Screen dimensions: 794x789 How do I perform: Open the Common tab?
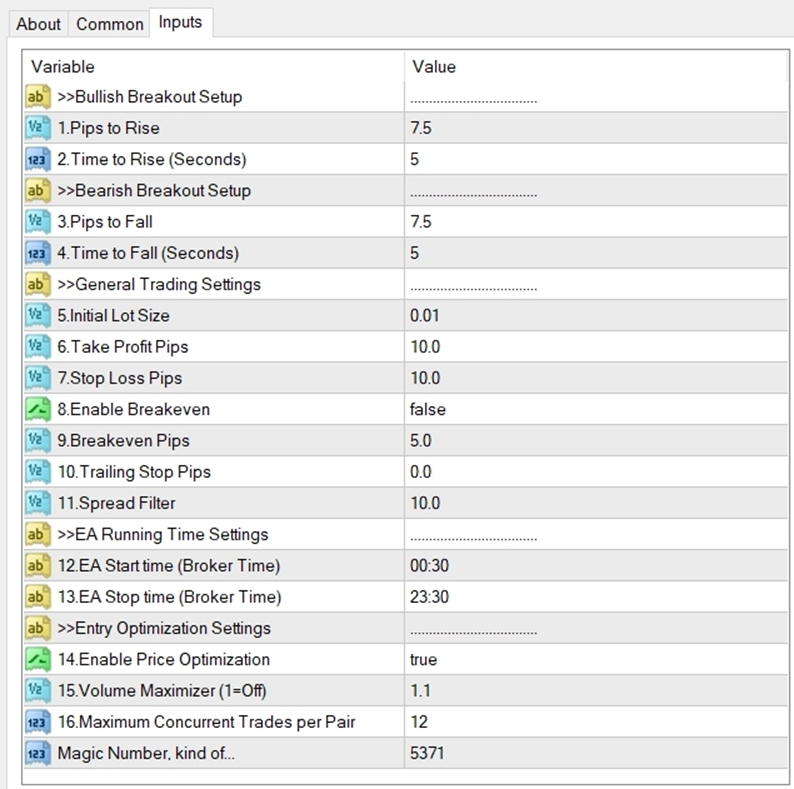coord(109,24)
